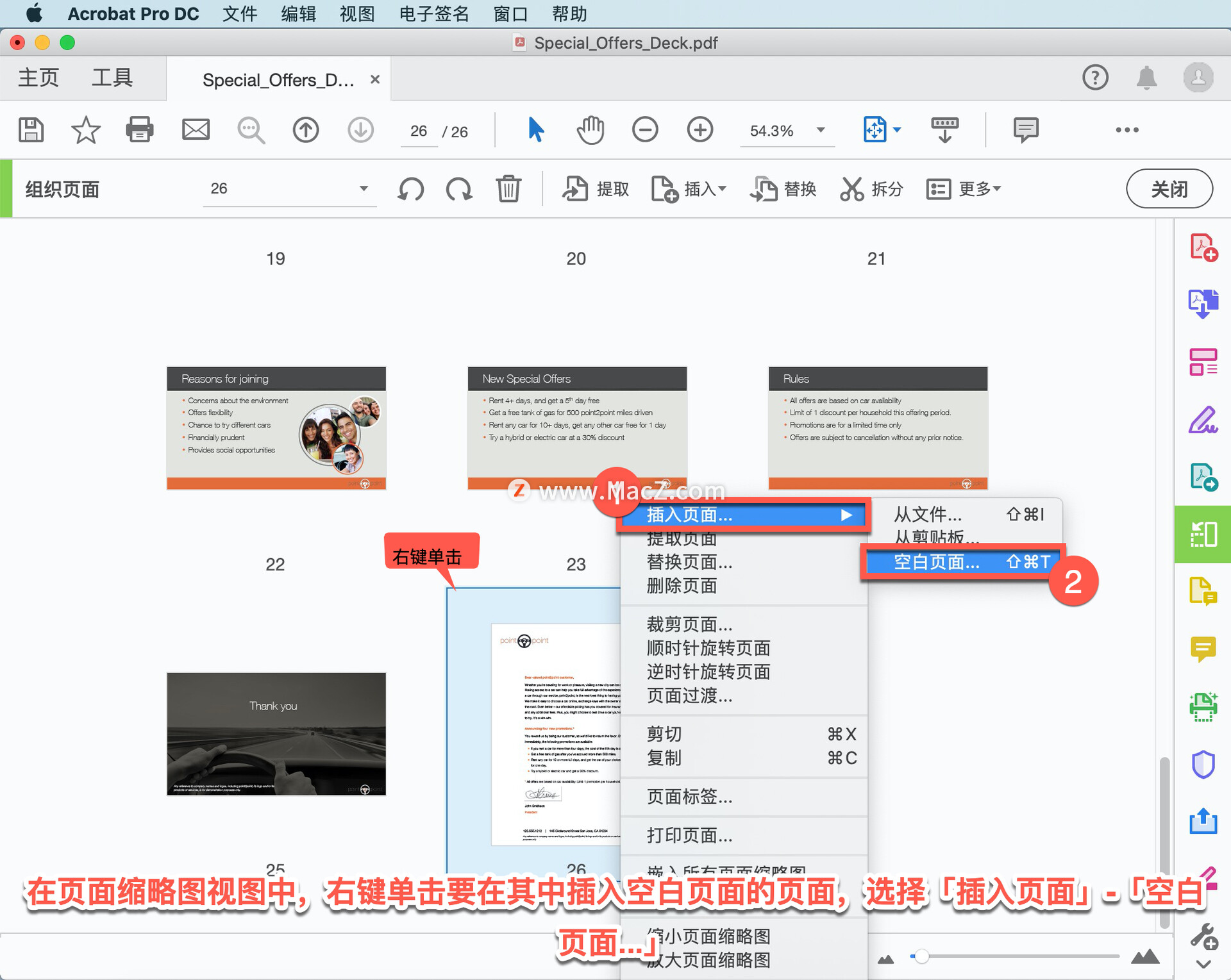Click the 关闭 button
Image resolution: width=1231 pixels, height=980 pixels.
pos(1169,189)
